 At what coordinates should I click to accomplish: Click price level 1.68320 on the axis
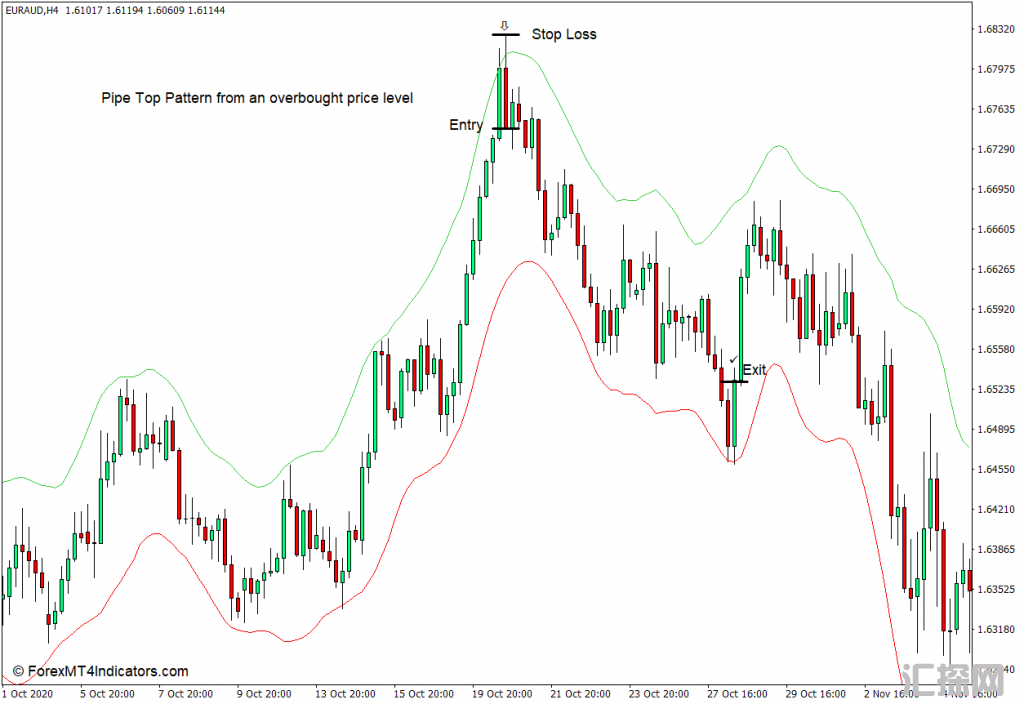pyautogui.click(x=996, y=29)
